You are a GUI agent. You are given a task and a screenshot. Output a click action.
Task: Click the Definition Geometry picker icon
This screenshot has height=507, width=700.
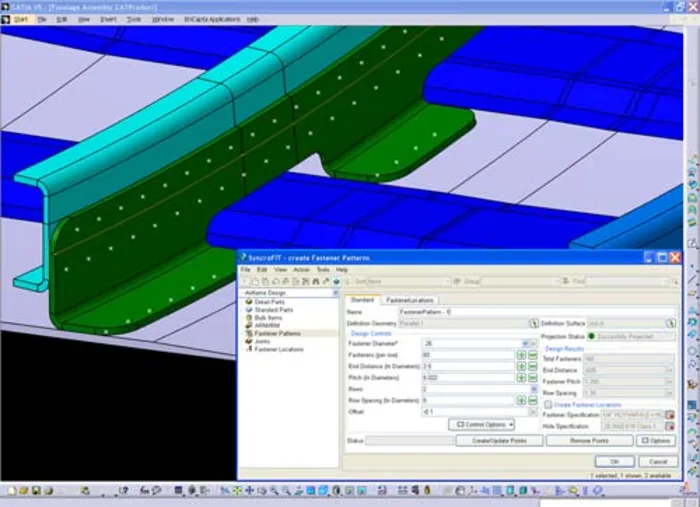coord(533,323)
